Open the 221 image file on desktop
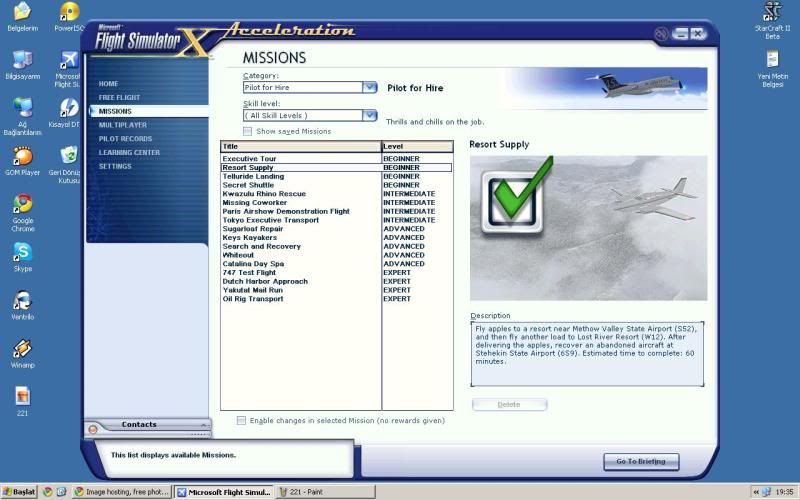 tap(22, 402)
